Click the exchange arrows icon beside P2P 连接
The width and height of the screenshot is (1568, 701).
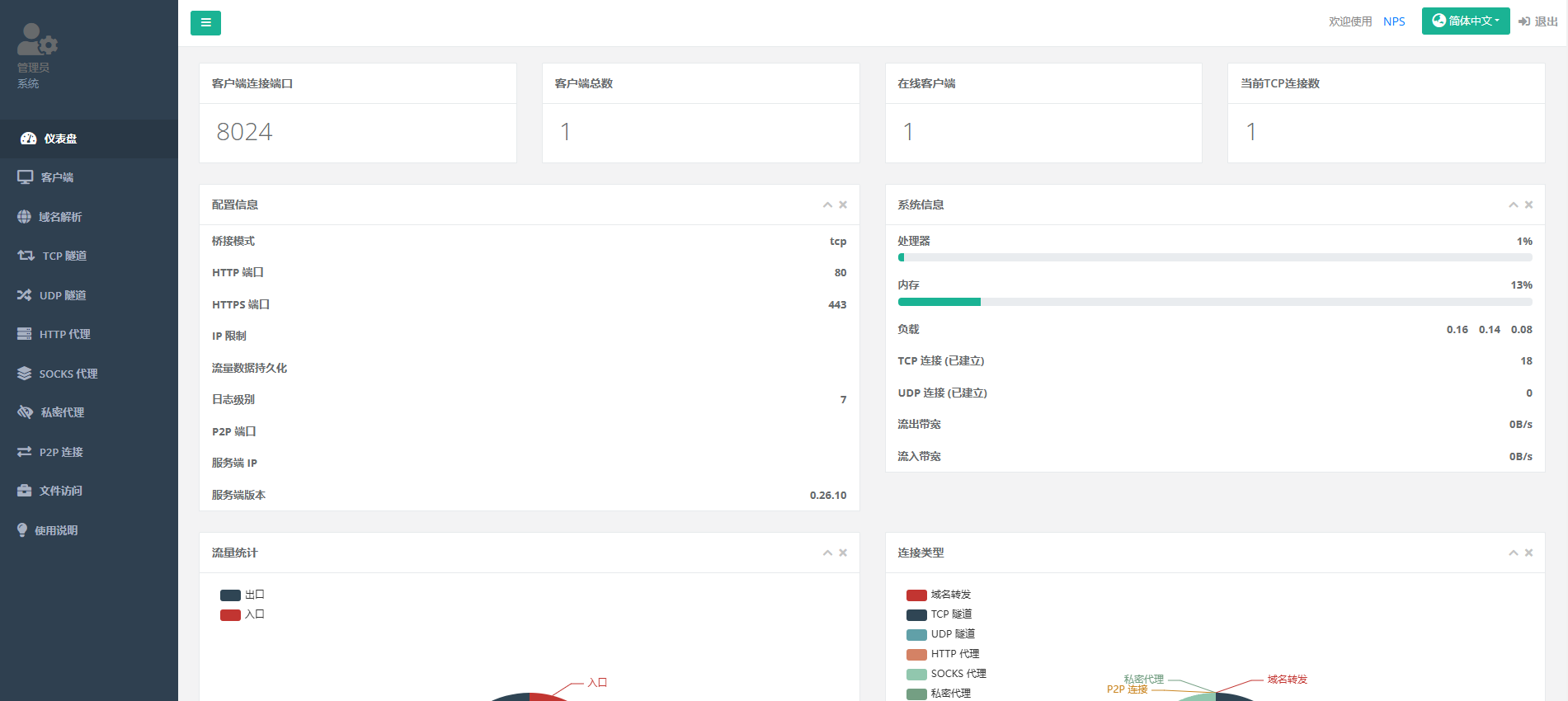(25, 452)
